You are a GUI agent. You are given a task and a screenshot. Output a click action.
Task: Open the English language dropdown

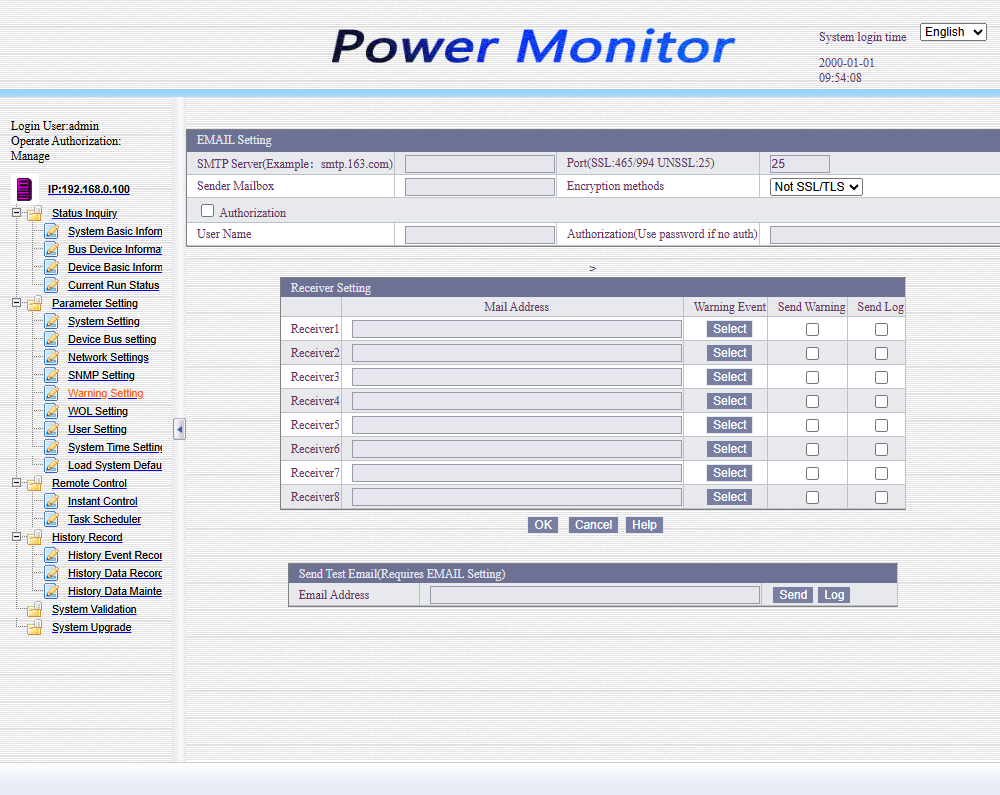click(x=953, y=32)
